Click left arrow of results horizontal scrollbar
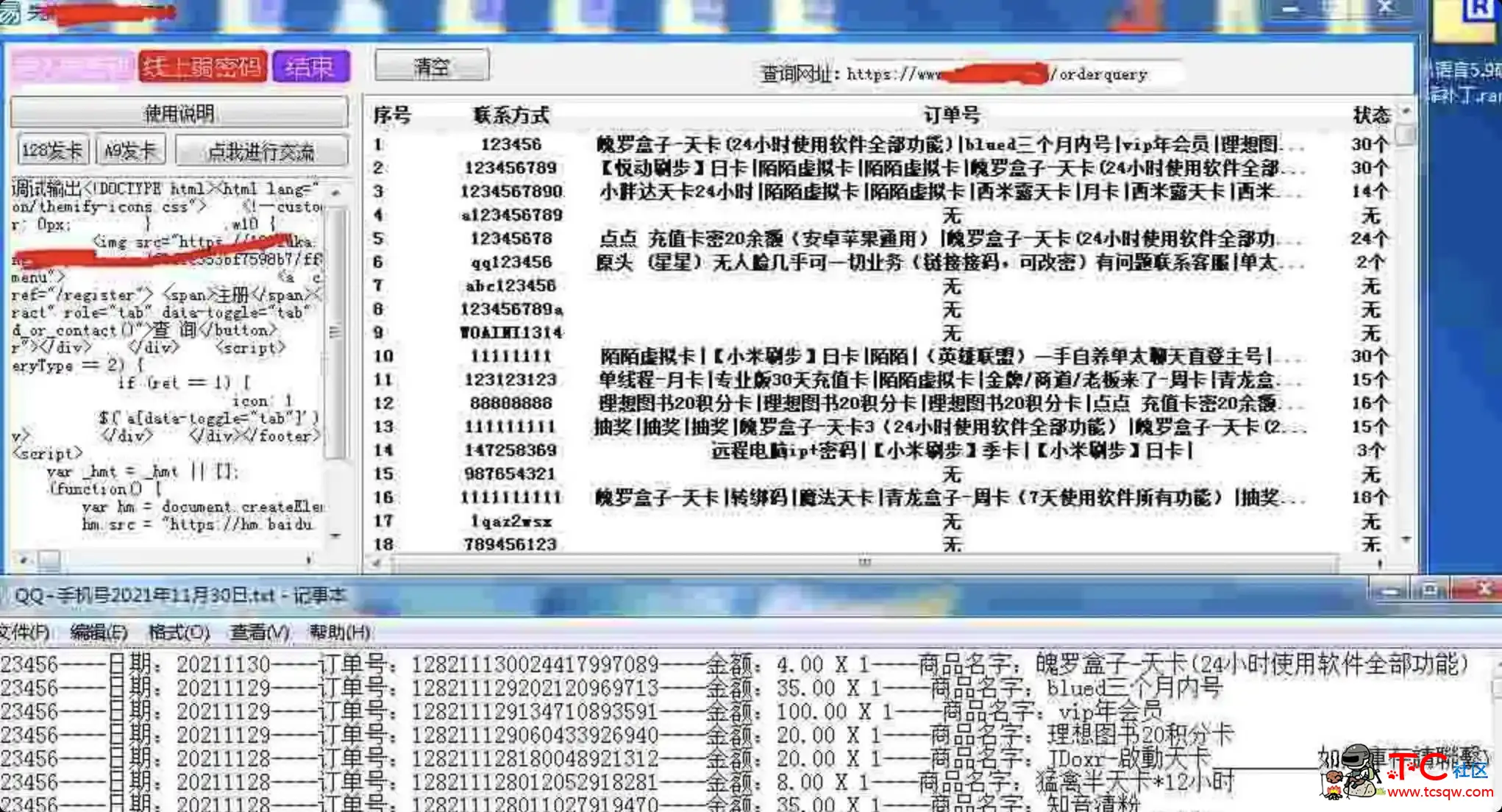This screenshot has height=812, width=1502. tap(377, 563)
